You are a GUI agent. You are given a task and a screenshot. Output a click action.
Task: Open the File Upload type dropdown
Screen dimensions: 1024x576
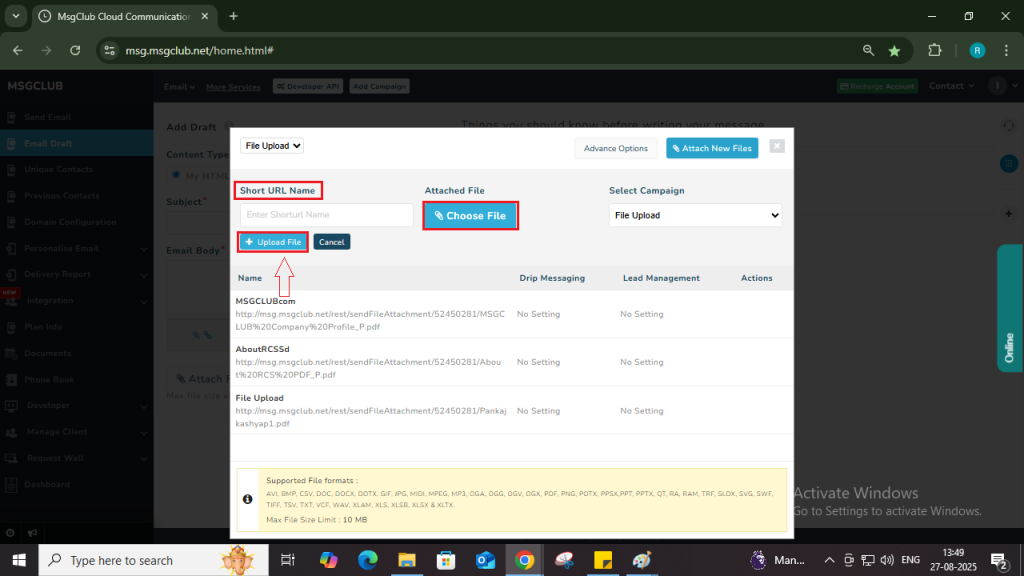pyautogui.click(x=272, y=146)
